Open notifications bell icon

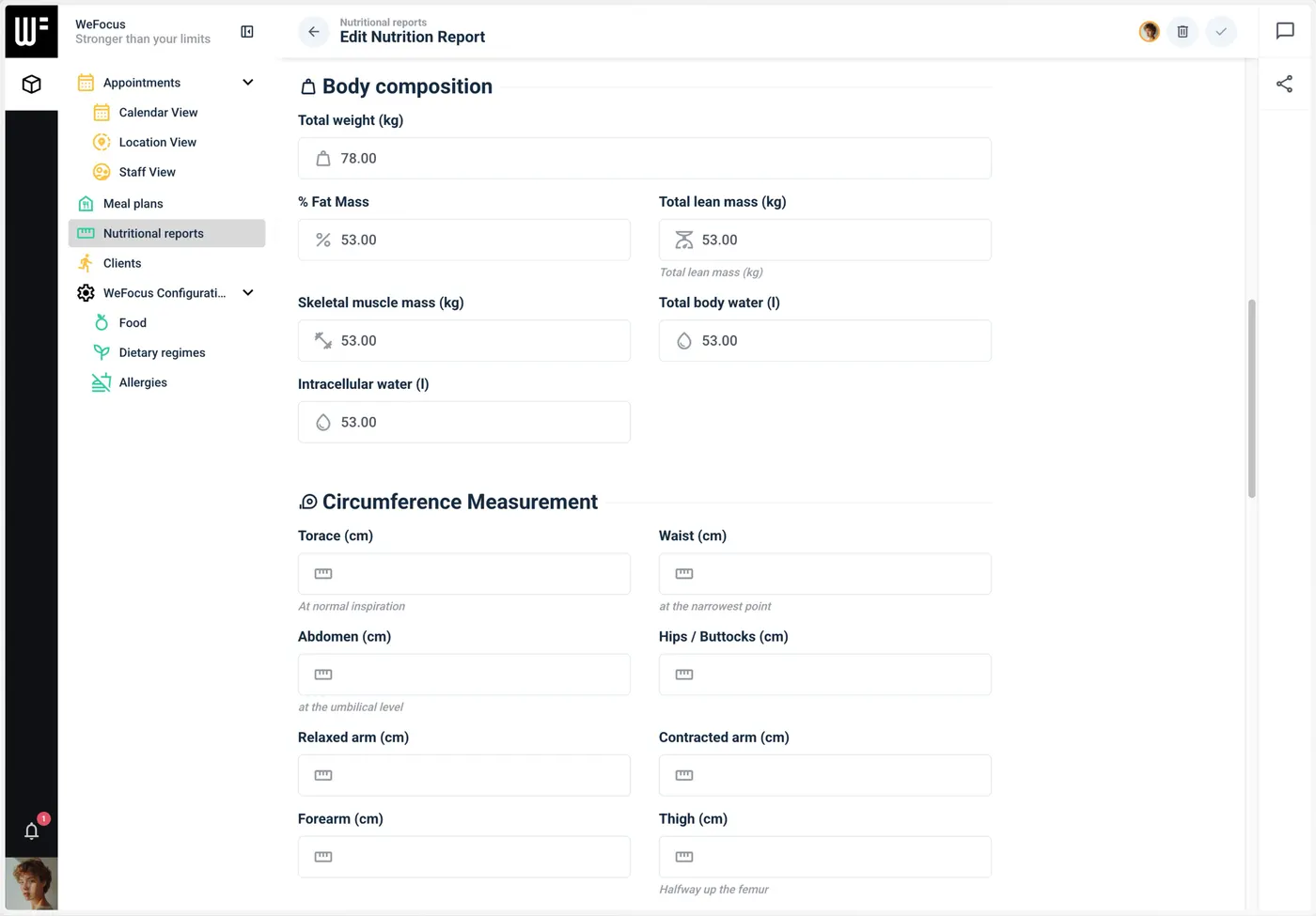31,831
